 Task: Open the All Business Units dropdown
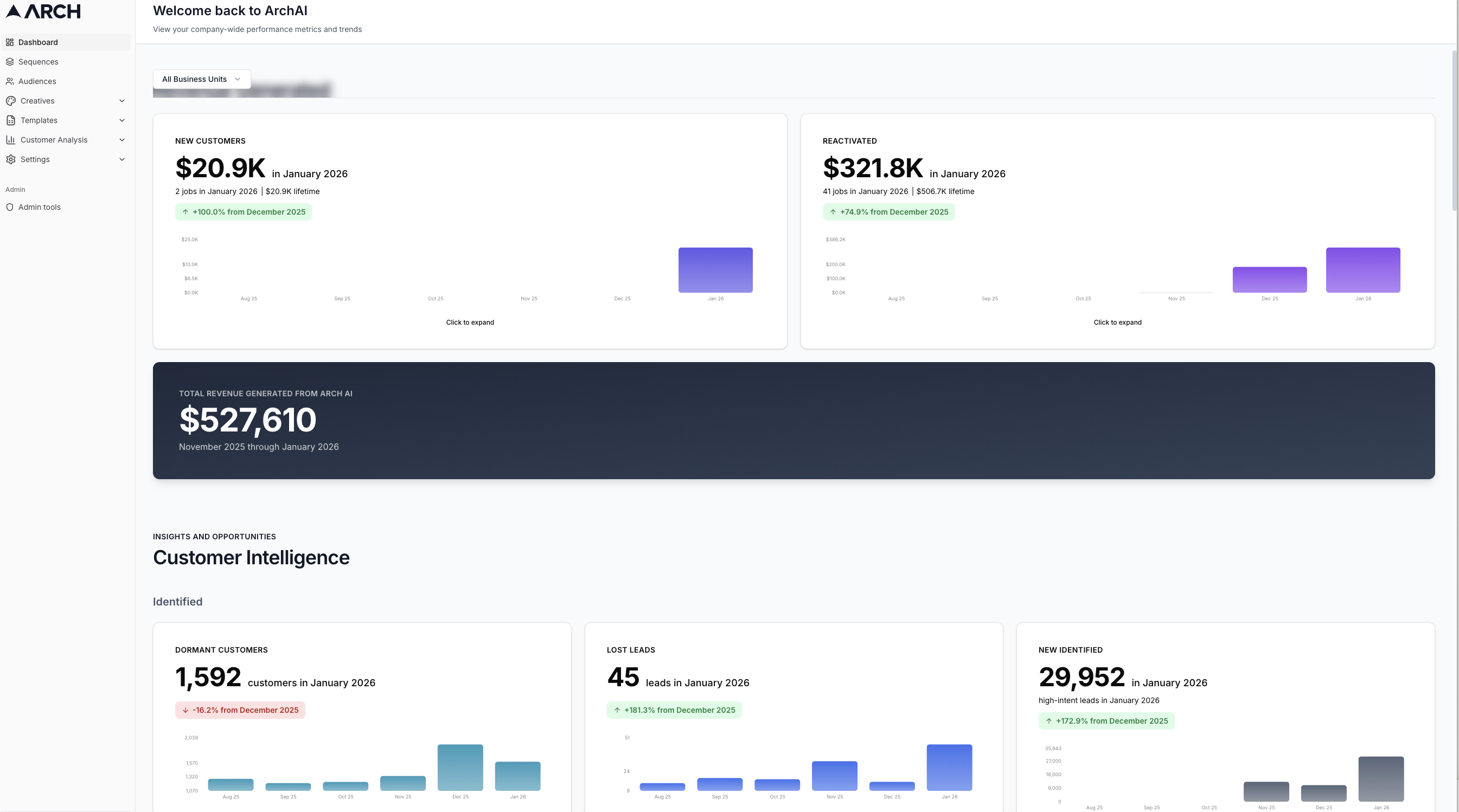pos(201,79)
